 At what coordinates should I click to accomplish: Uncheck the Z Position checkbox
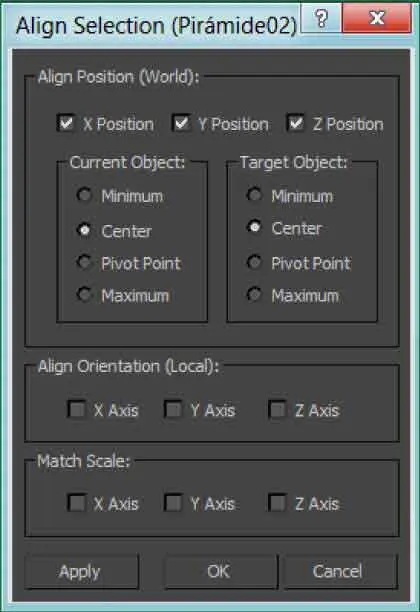point(295,123)
